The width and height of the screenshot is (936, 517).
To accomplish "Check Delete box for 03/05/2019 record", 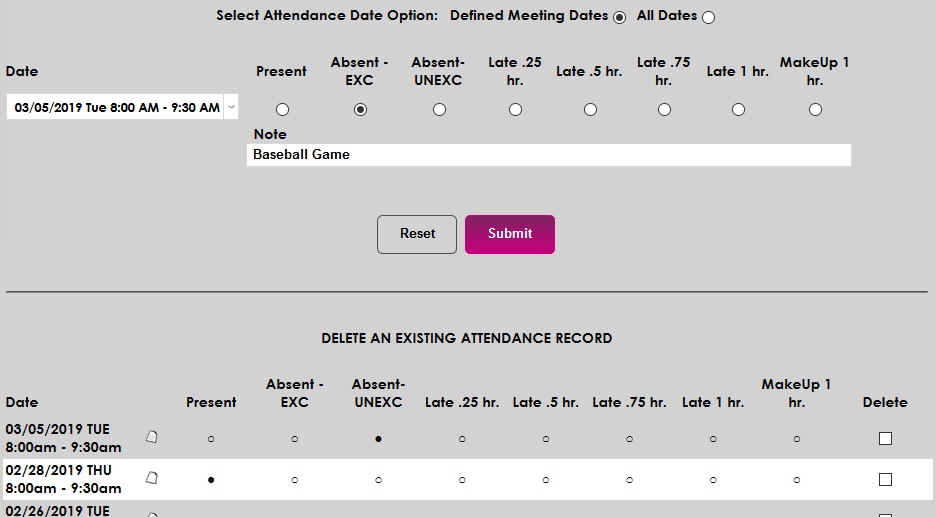I will [x=885, y=438].
